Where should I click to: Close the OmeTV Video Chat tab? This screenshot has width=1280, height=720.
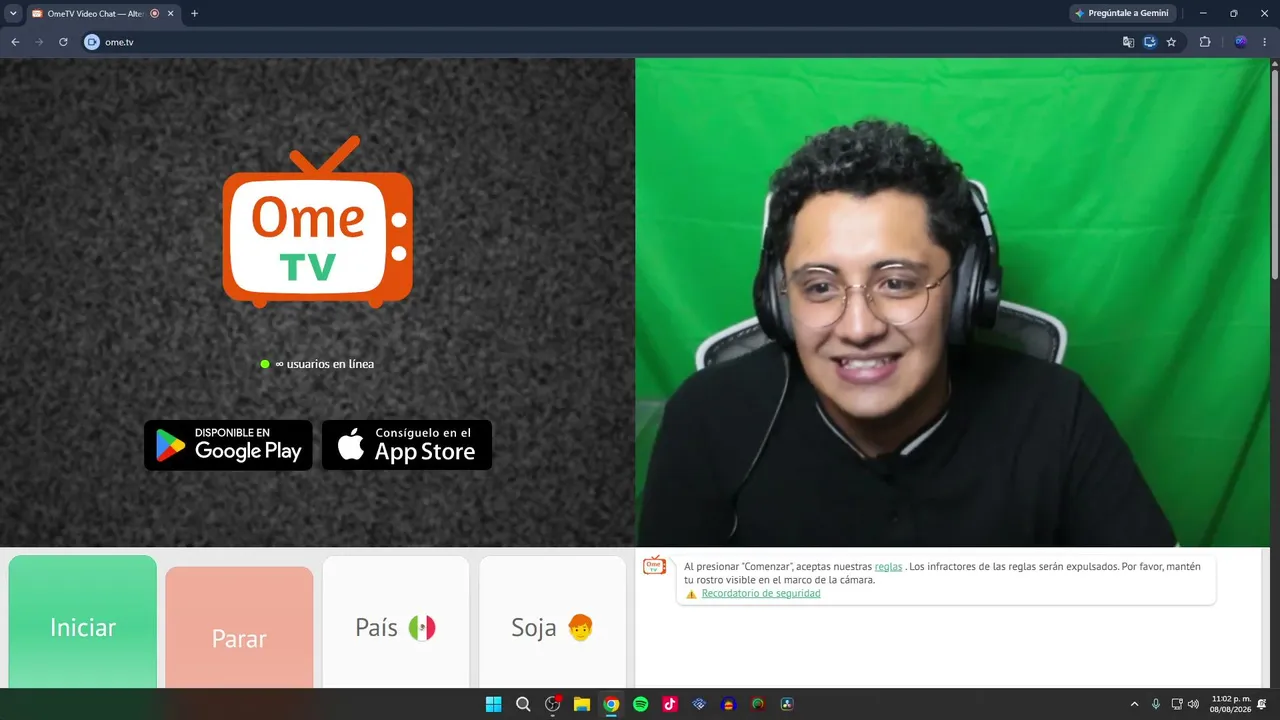tap(171, 14)
